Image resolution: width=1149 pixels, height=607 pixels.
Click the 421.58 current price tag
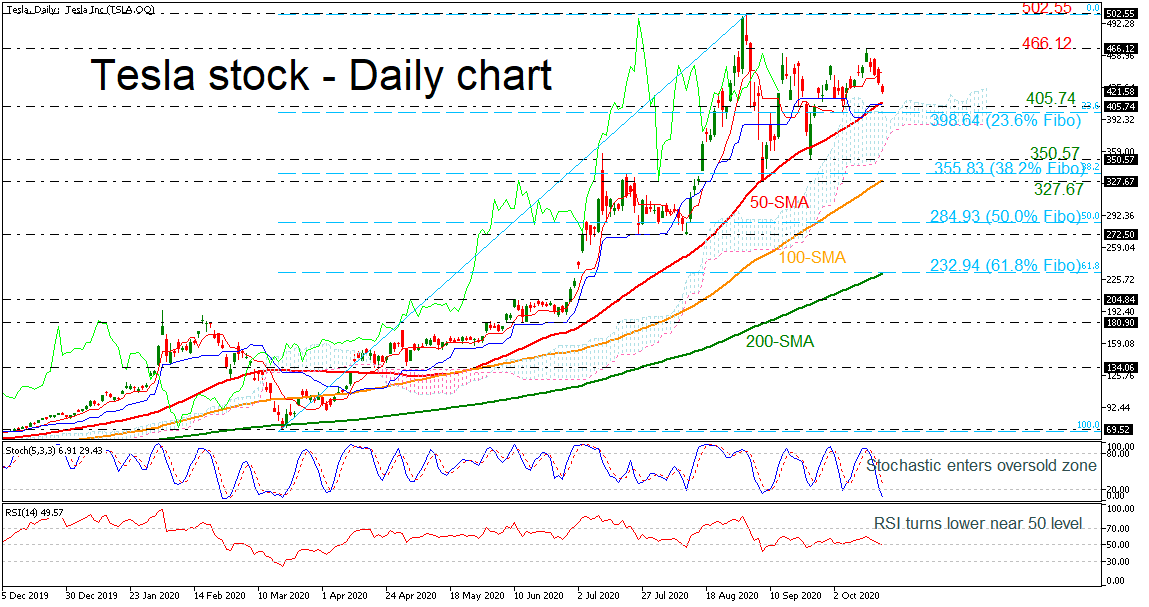click(1120, 92)
